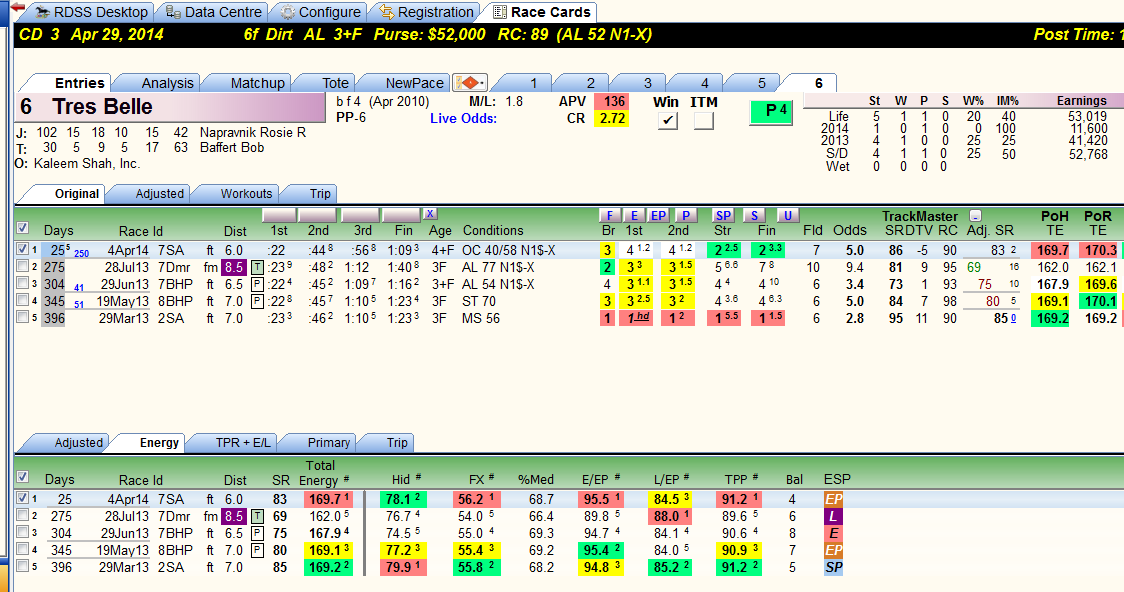Click the small X button above Age column

429,214
